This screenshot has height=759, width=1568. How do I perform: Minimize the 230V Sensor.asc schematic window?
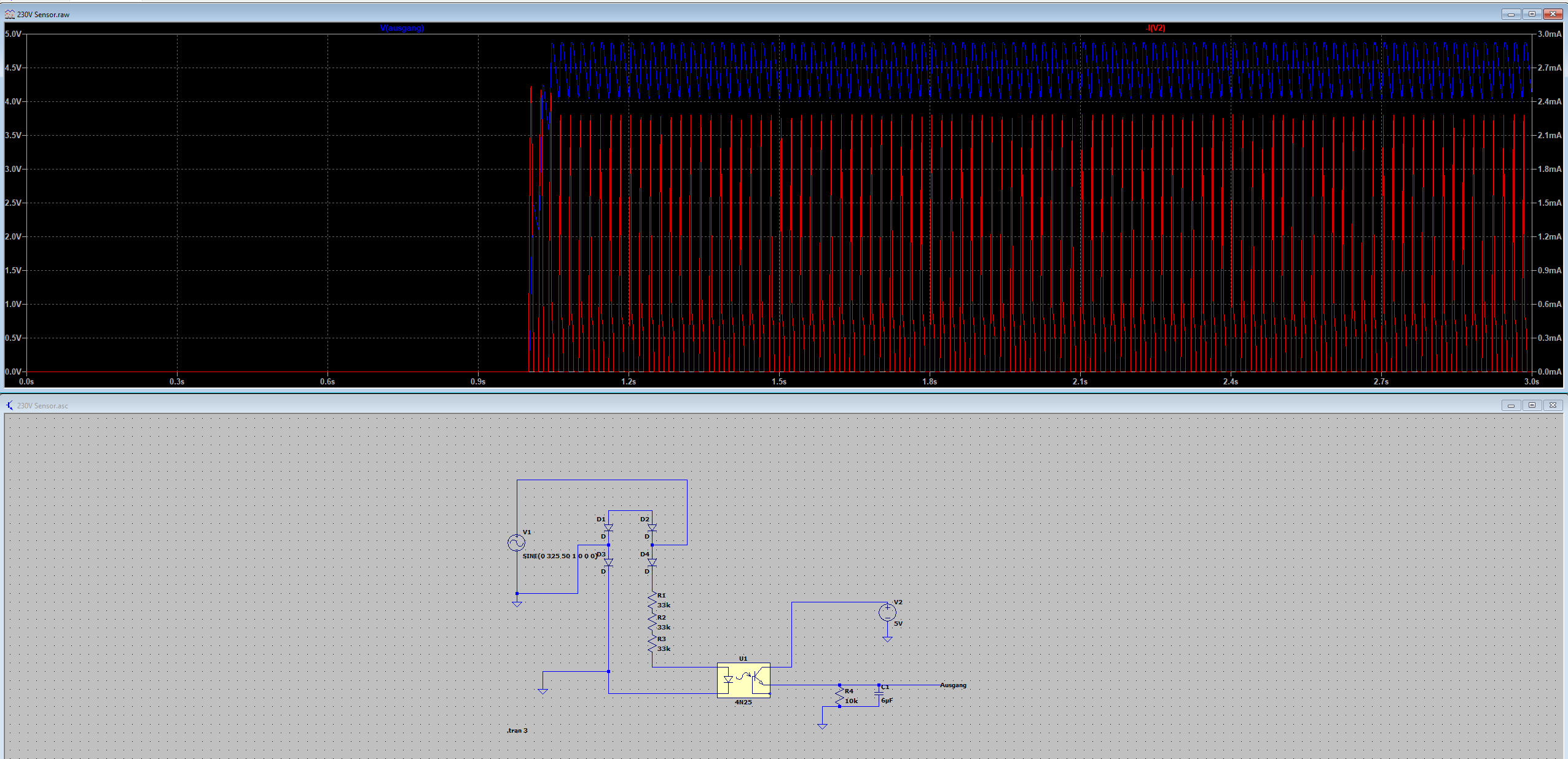point(1511,405)
